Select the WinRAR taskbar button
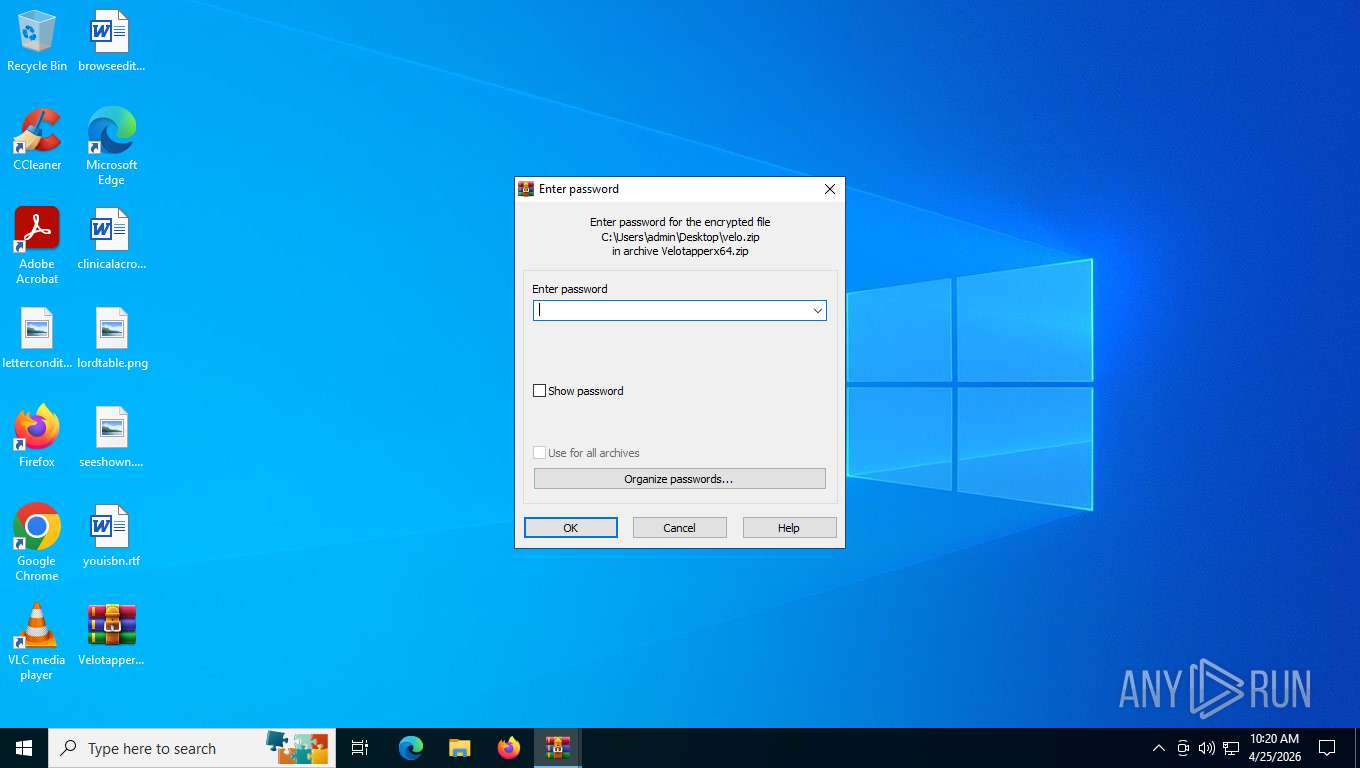 (557, 748)
